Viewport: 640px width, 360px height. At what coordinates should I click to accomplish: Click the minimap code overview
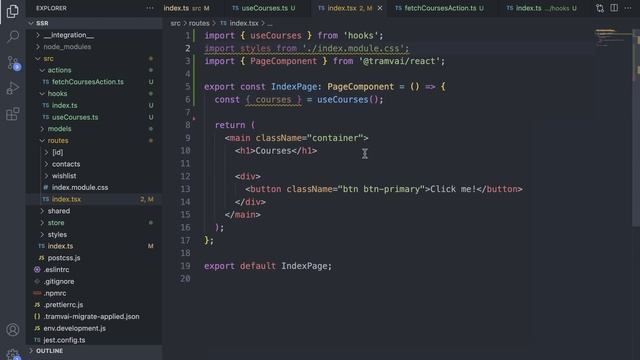[613, 38]
